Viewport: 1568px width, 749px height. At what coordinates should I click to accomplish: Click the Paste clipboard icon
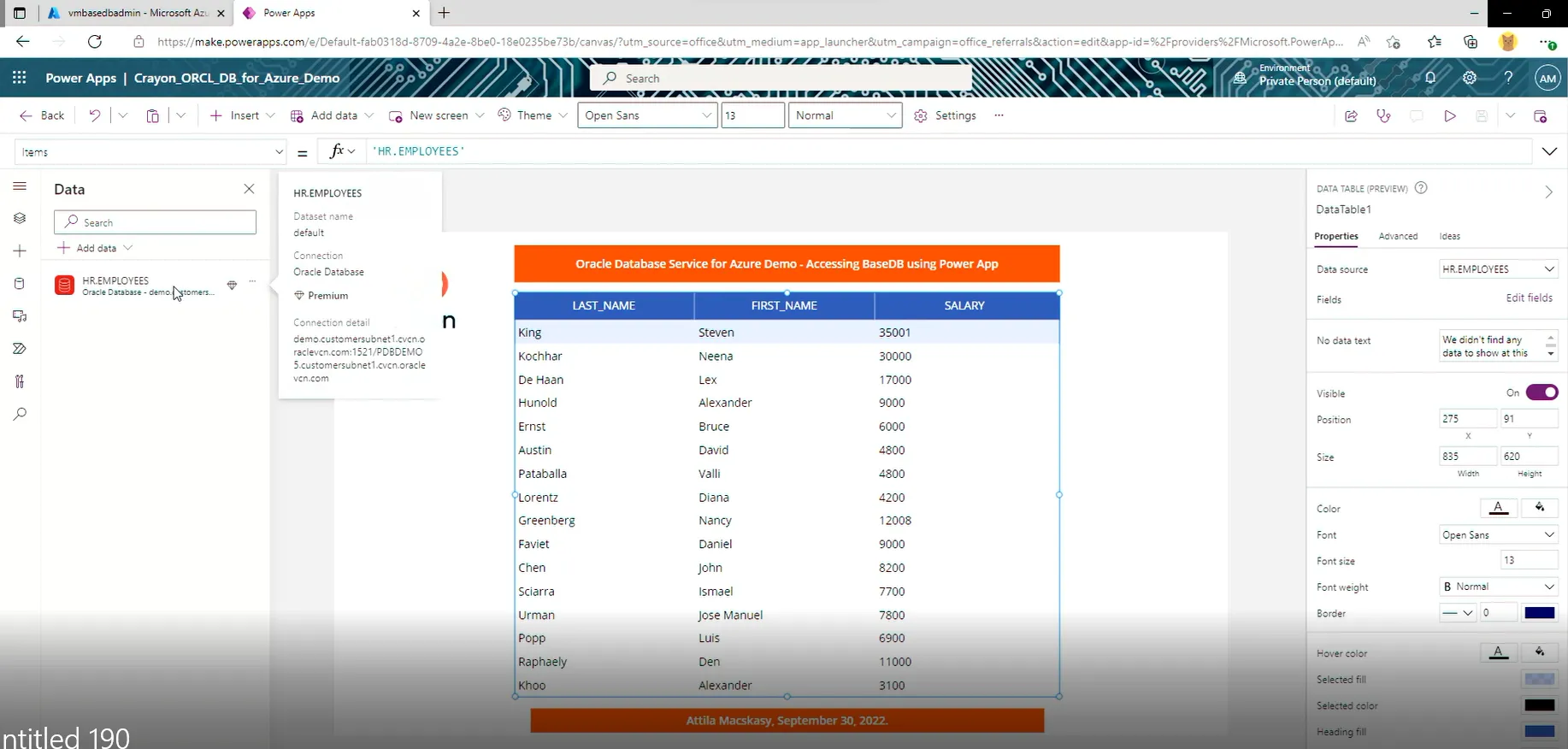coord(152,115)
